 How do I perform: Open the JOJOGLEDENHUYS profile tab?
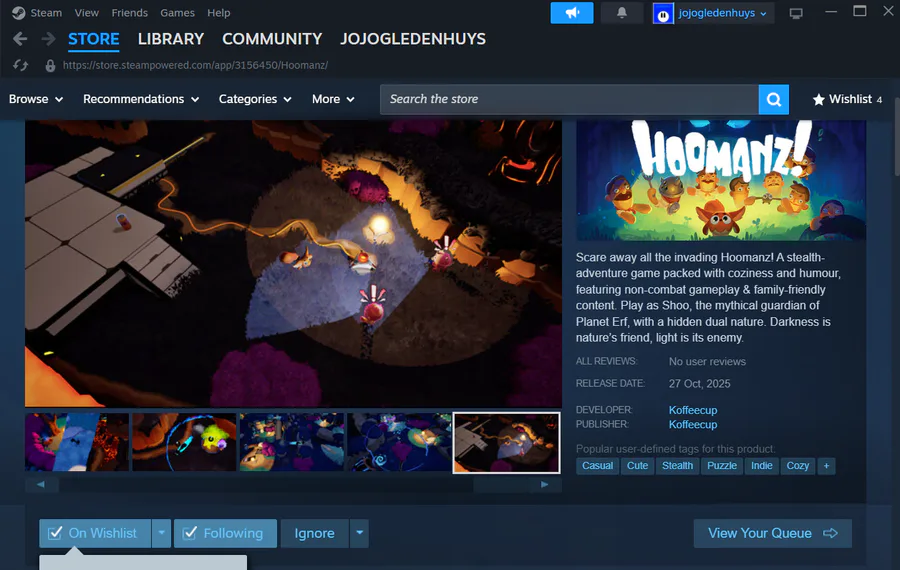click(413, 39)
